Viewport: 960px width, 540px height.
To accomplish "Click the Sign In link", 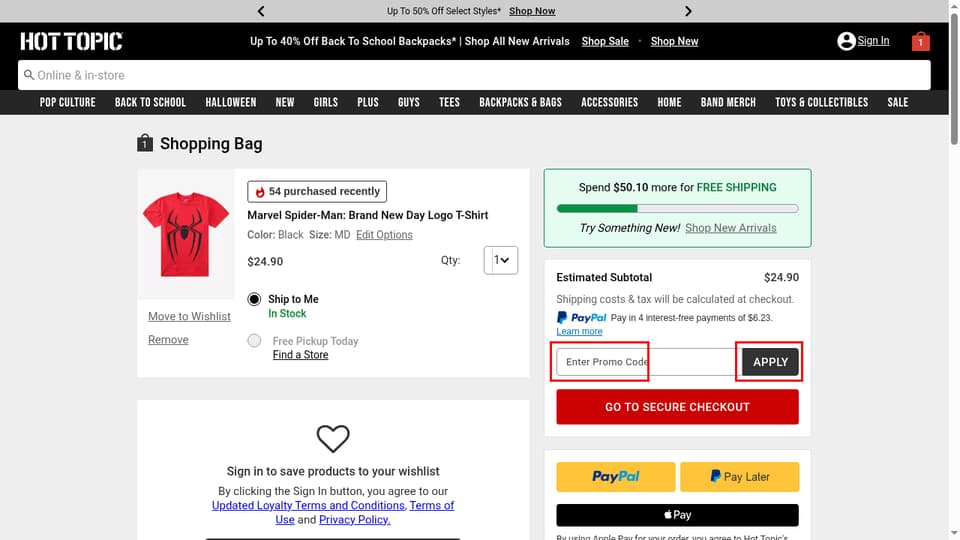I will [873, 40].
